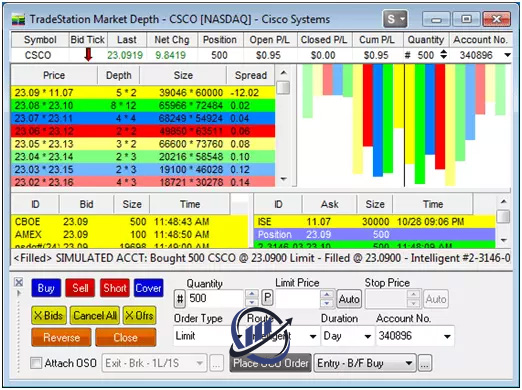The width and height of the screenshot is (522, 390).
Task: Enable the Attach OSO checkbox
Action: (36, 363)
